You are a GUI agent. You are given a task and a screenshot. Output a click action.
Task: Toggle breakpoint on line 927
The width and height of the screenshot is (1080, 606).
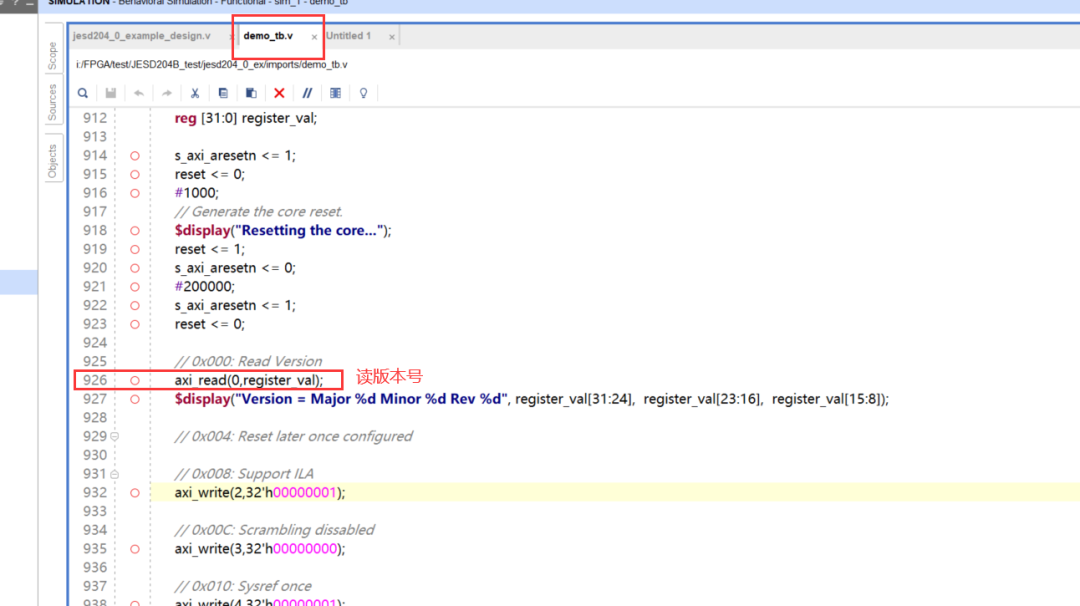(135, 399)
